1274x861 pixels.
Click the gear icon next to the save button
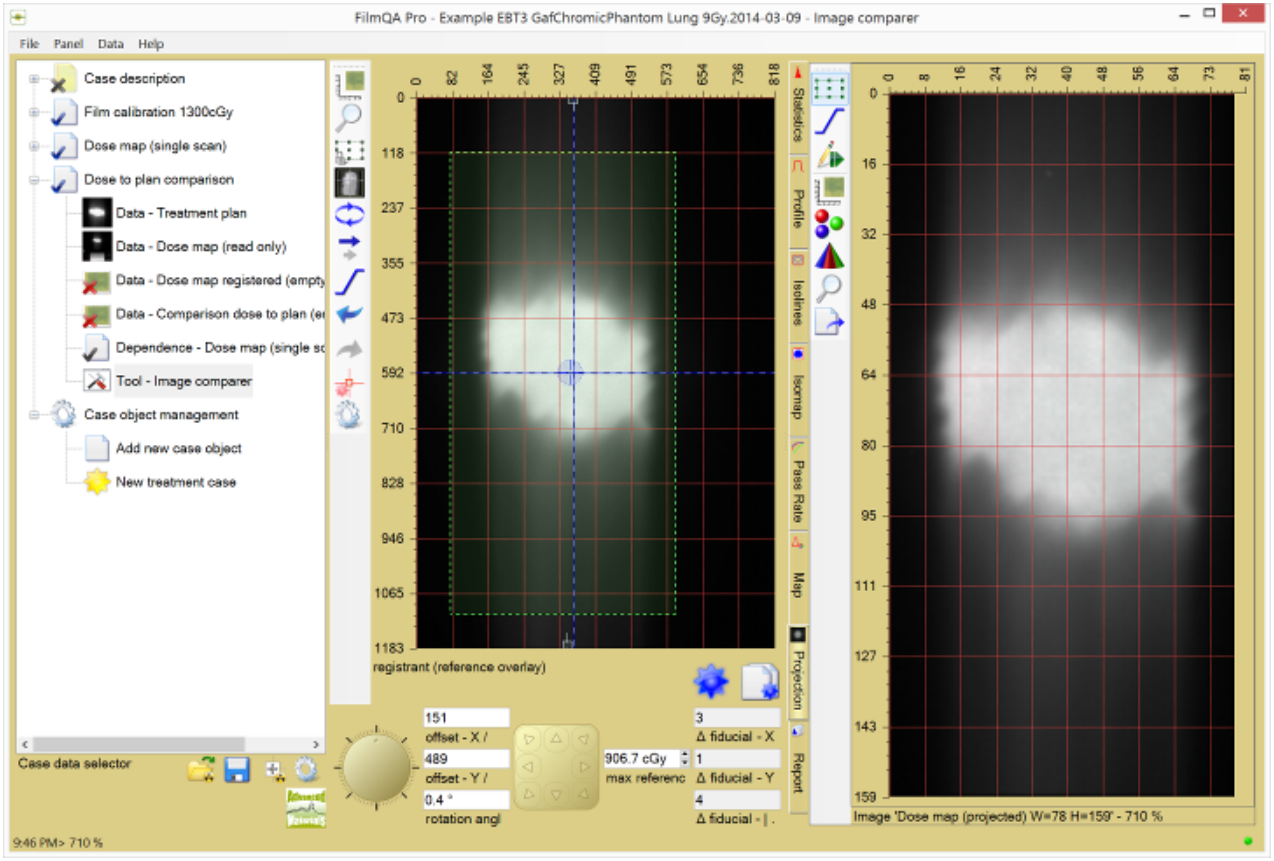pos(305,769)
